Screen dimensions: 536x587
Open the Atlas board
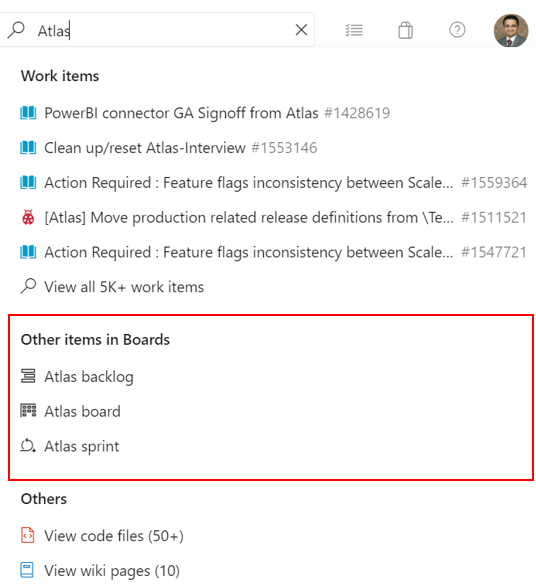[x=70, y=411]
